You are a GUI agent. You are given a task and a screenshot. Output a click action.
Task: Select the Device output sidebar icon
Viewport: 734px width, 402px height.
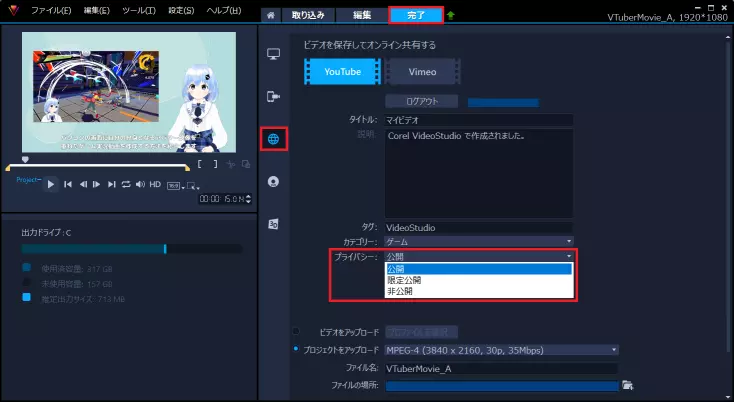pos(273,96)
